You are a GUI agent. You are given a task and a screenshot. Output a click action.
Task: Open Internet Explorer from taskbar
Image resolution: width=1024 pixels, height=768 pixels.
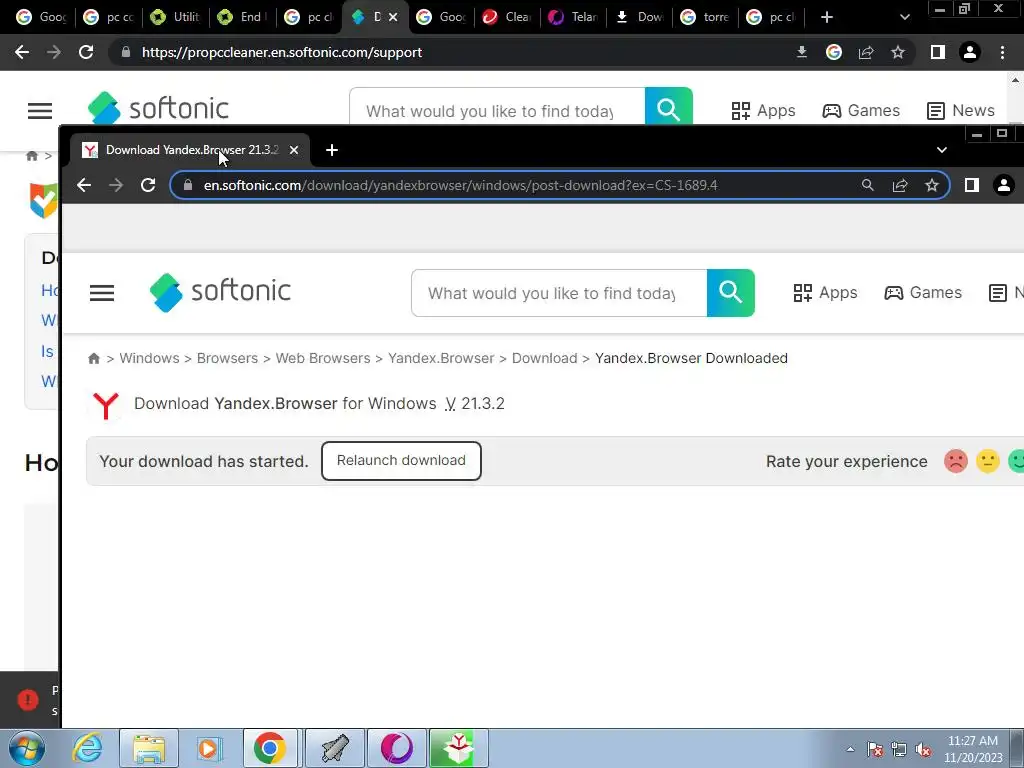click(88, 748)
